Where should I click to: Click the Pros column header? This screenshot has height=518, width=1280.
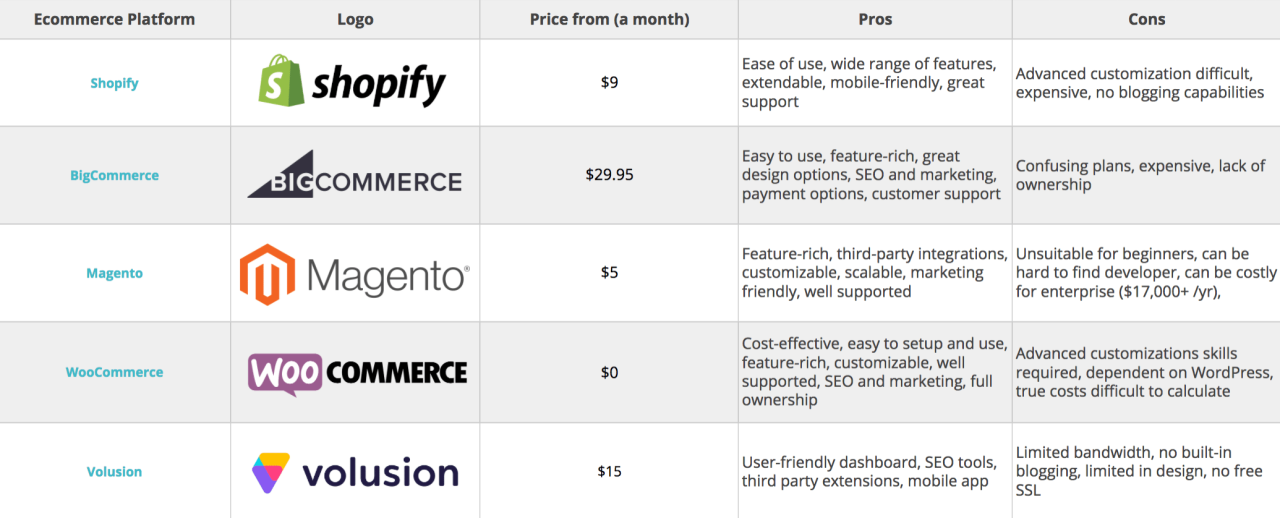pos(875,19)
